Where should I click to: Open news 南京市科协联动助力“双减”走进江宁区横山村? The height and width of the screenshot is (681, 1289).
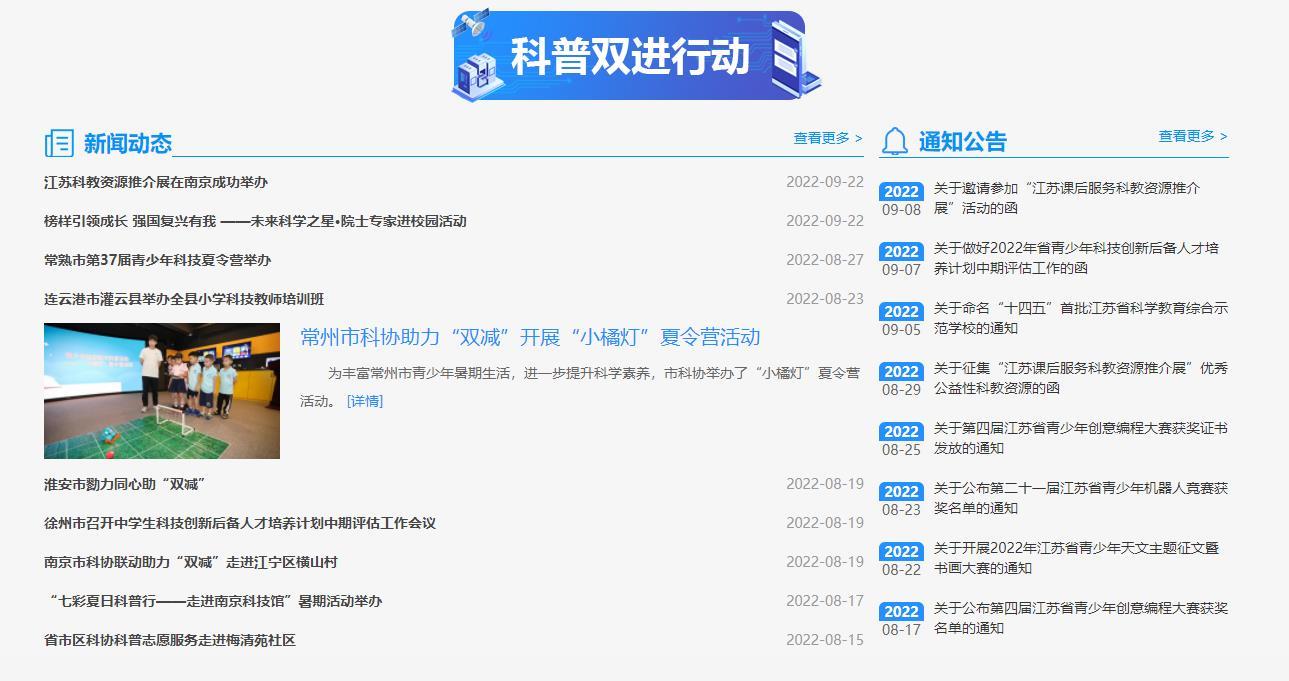191,562
